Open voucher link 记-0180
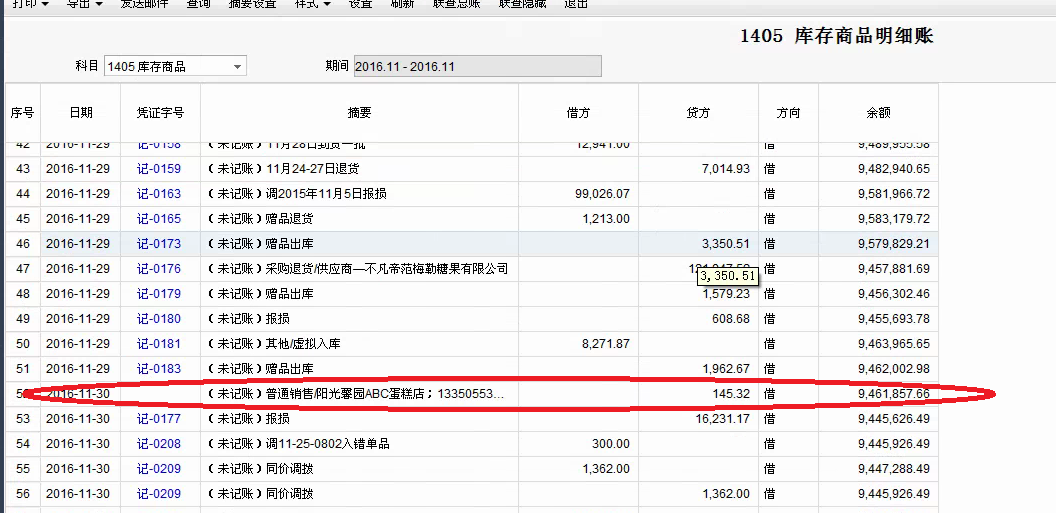The image size is (1056, 513). [159, 318]
